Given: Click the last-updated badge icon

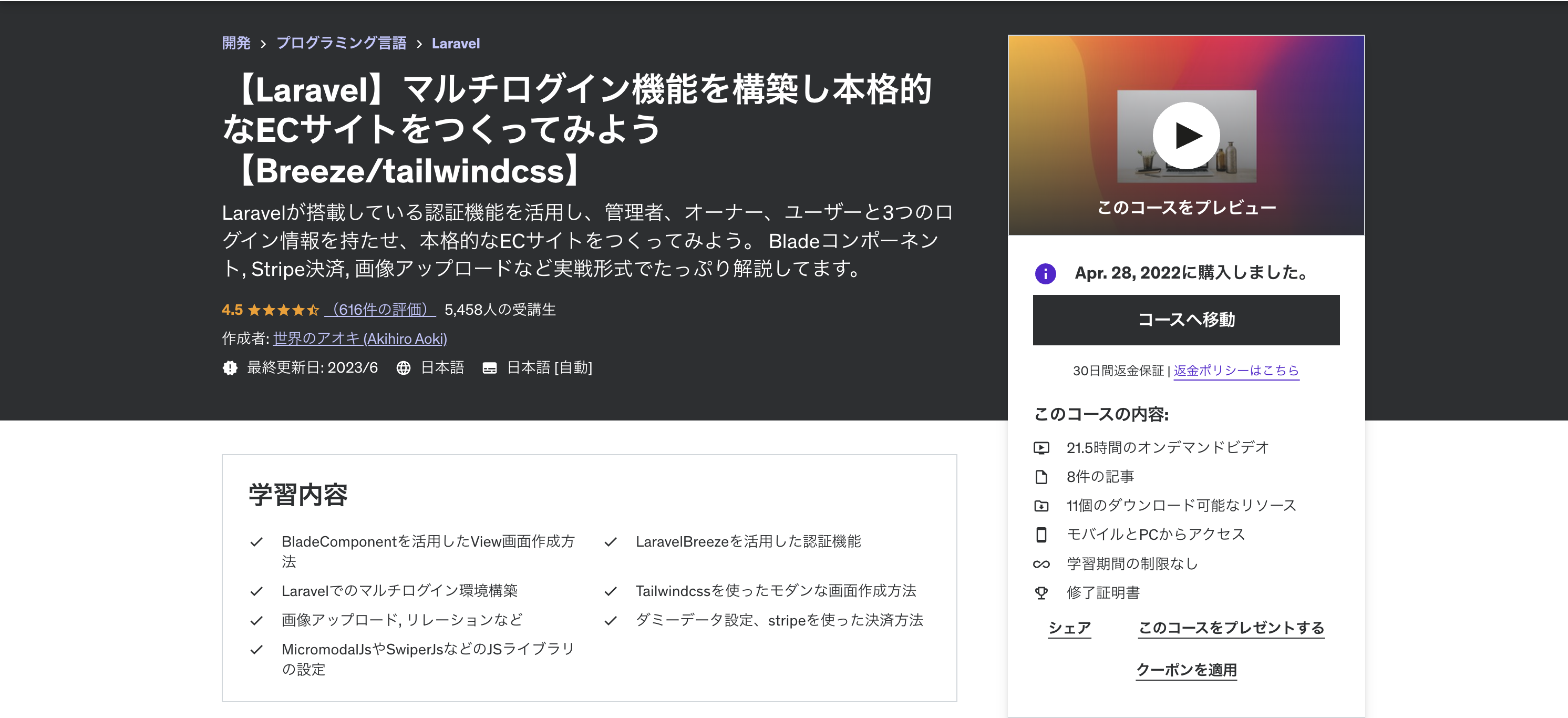Looking at the screenshot, I should click(230, 368).
